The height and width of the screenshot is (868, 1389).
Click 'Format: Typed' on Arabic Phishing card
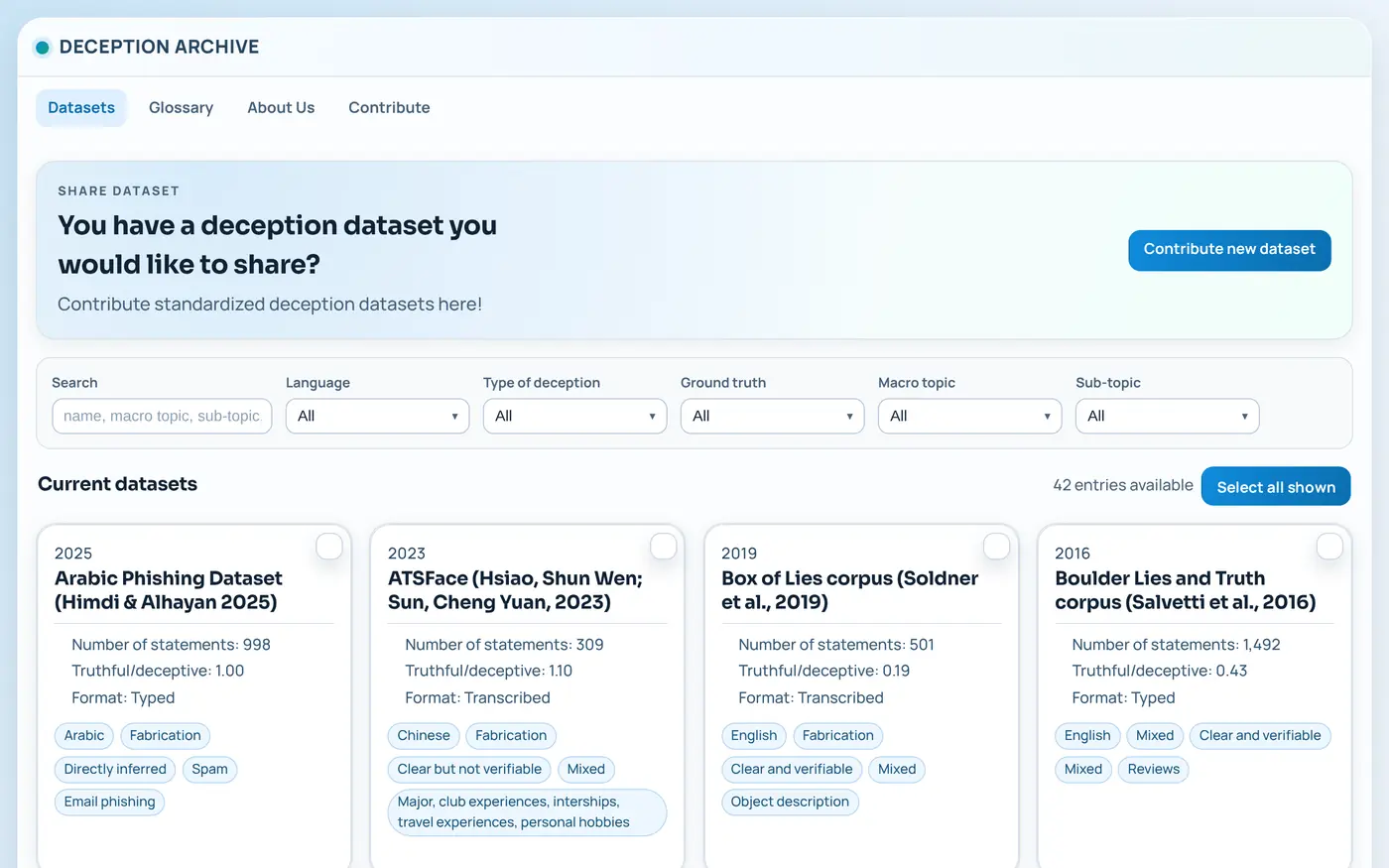[123, 698]
